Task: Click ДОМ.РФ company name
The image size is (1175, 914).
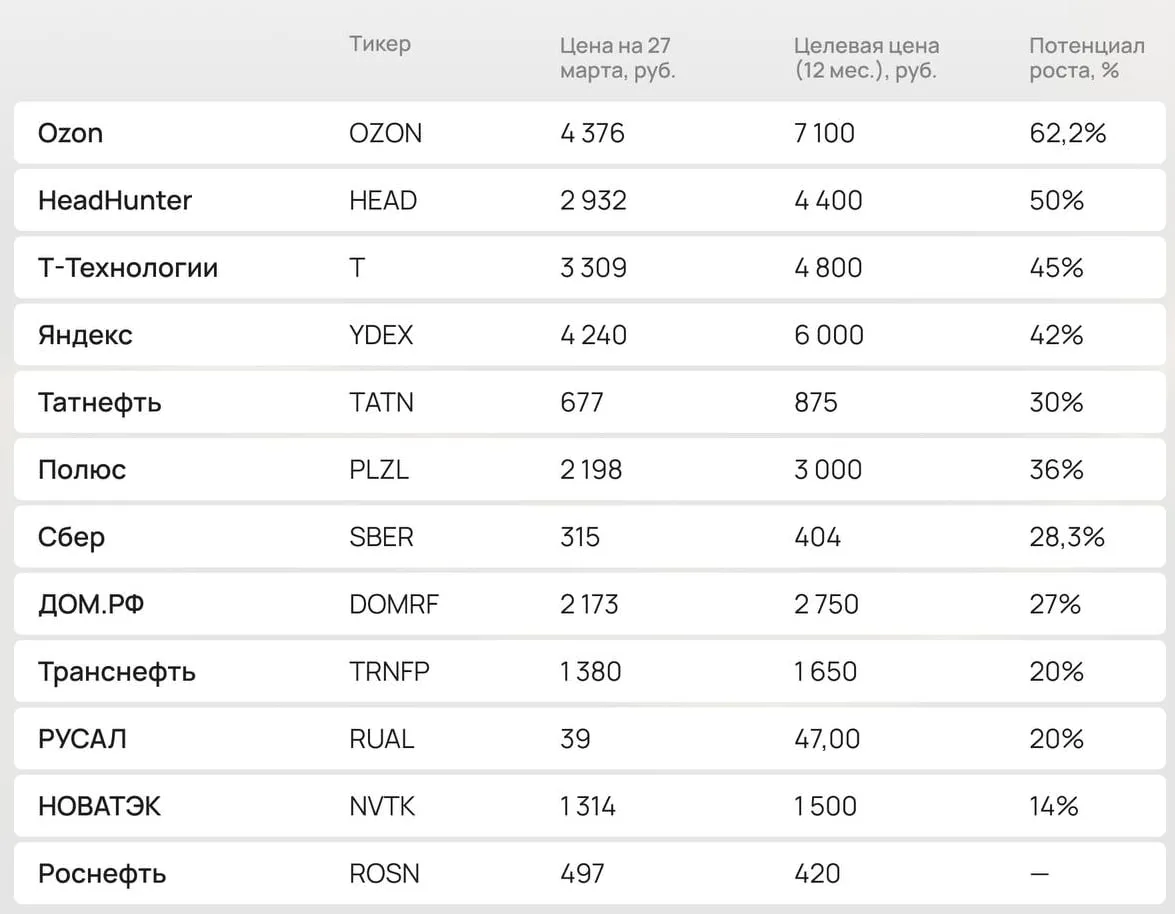Action: [x=90, y=605]
